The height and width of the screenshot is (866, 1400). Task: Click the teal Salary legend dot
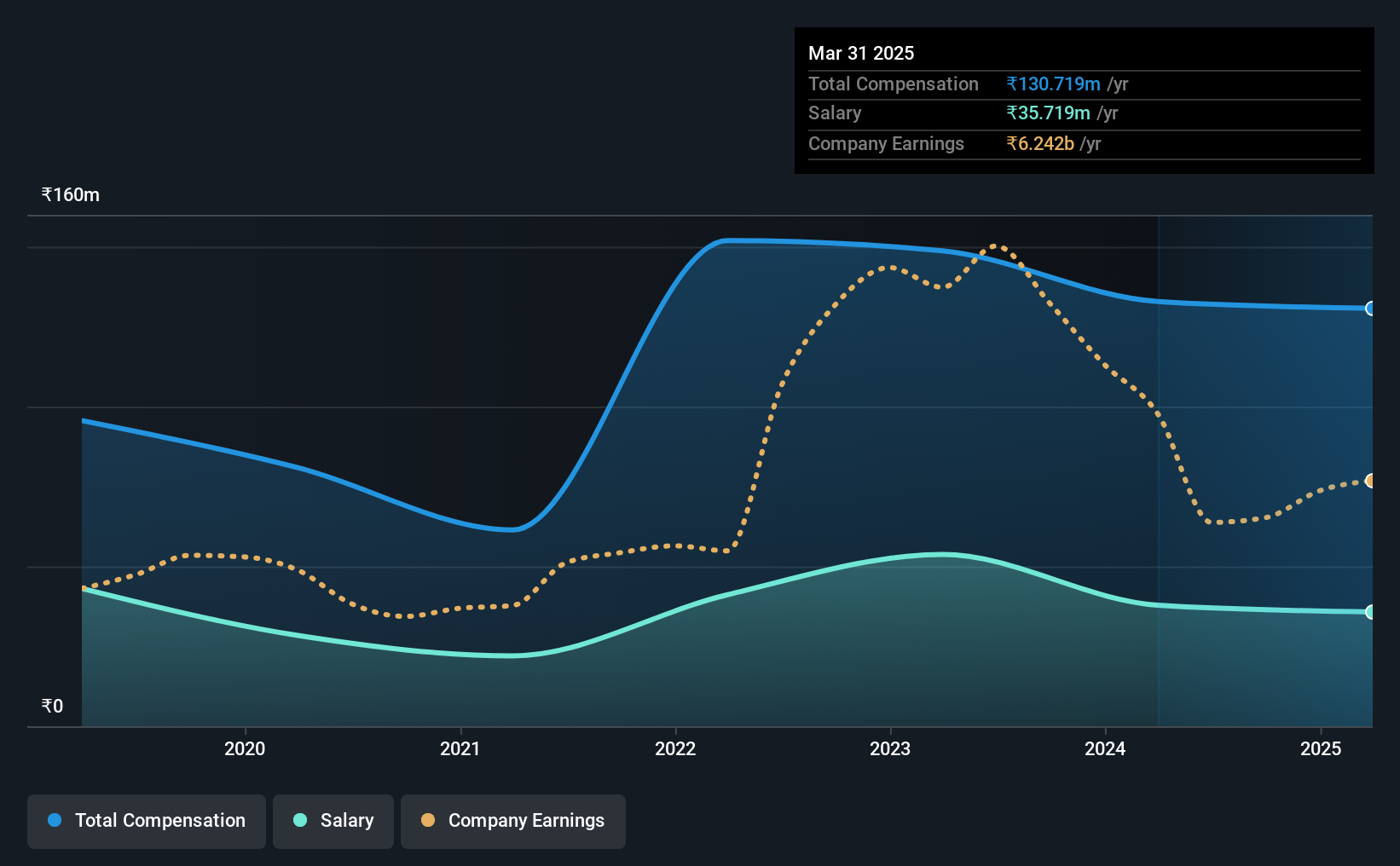[300, 820]
